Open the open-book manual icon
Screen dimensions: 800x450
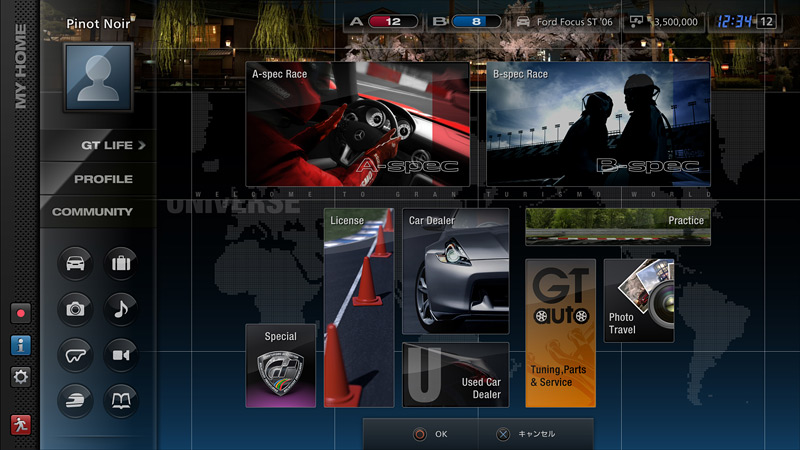(121, 400)
